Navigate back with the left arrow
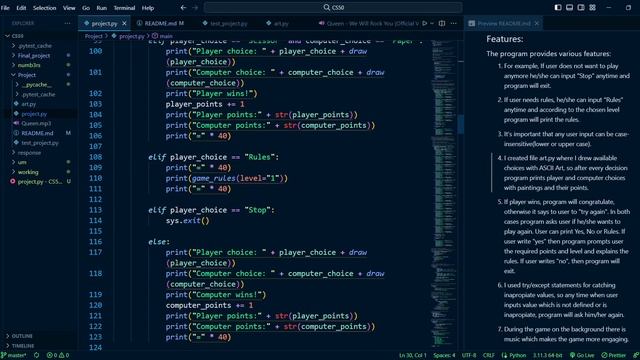The width and height of the screenshot is (640, 360). (183, 7)
